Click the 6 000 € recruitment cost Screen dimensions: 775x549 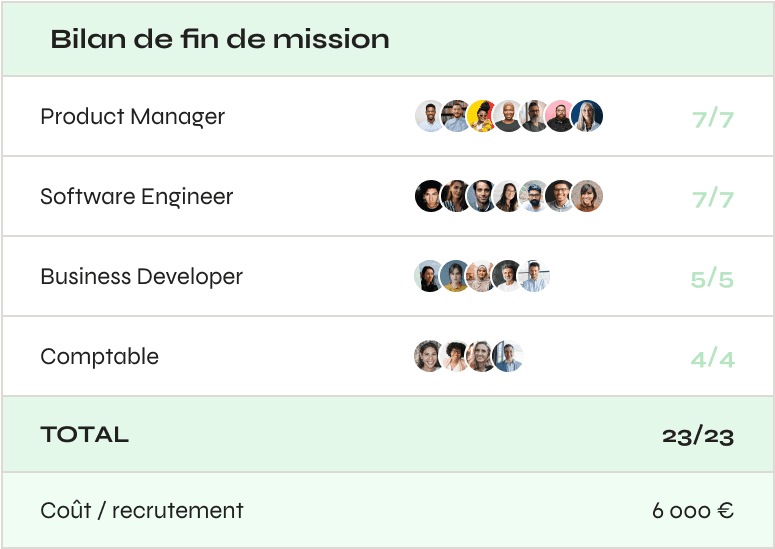point(693,510)
